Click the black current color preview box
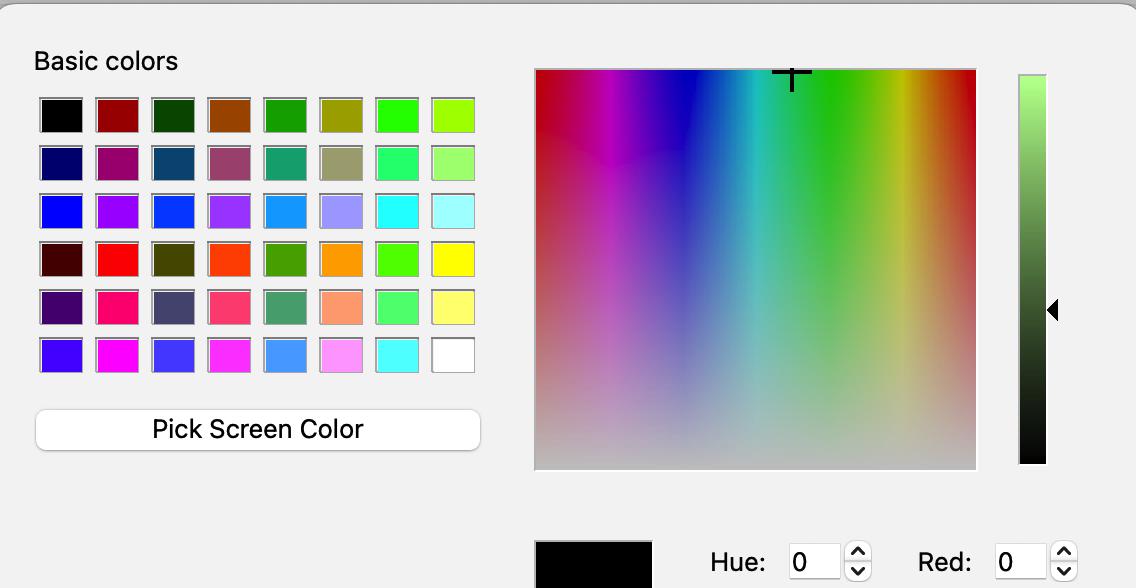 point(593,564)
